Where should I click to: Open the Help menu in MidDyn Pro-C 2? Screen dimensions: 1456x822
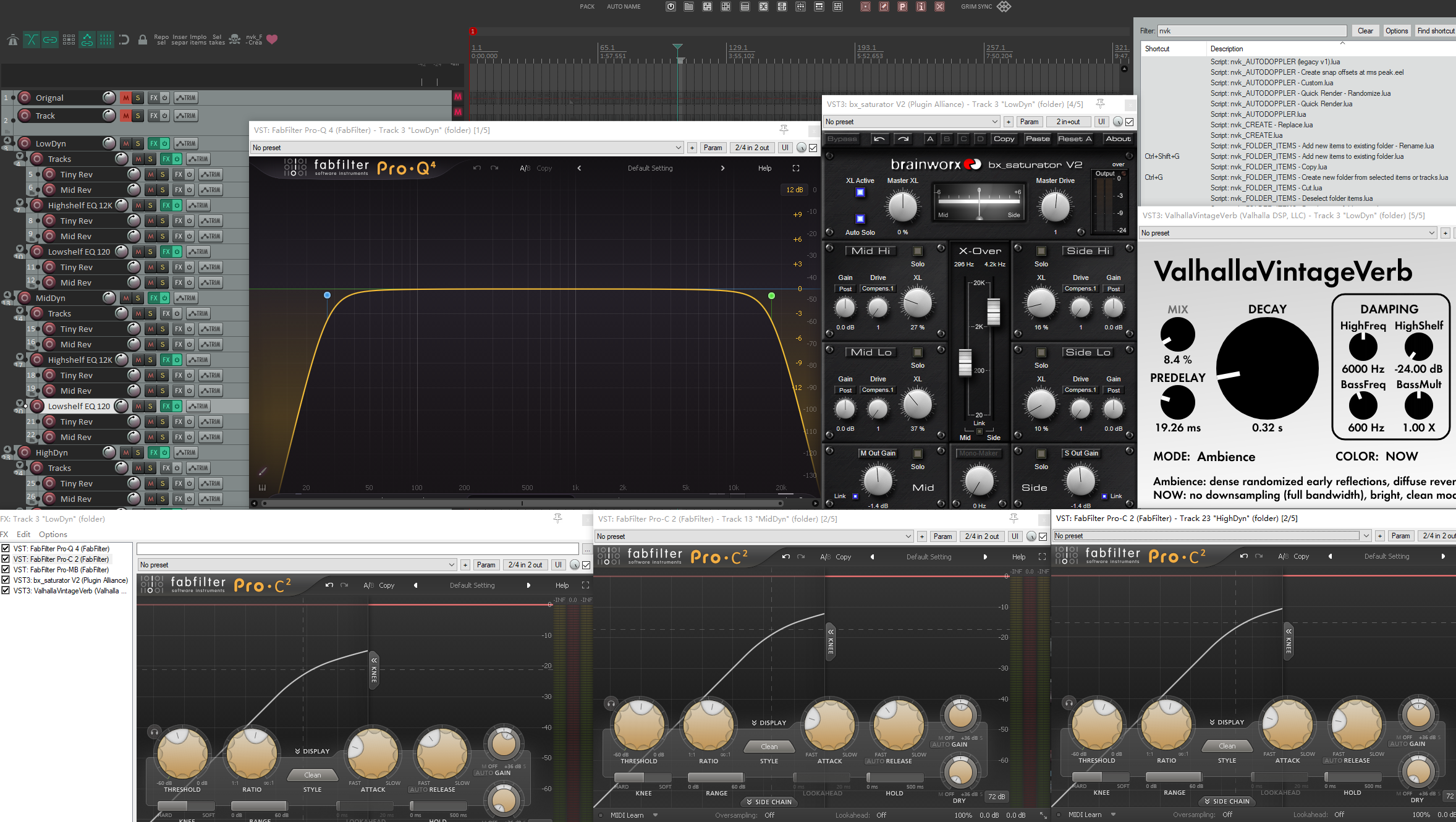[x=1018, y=557]
